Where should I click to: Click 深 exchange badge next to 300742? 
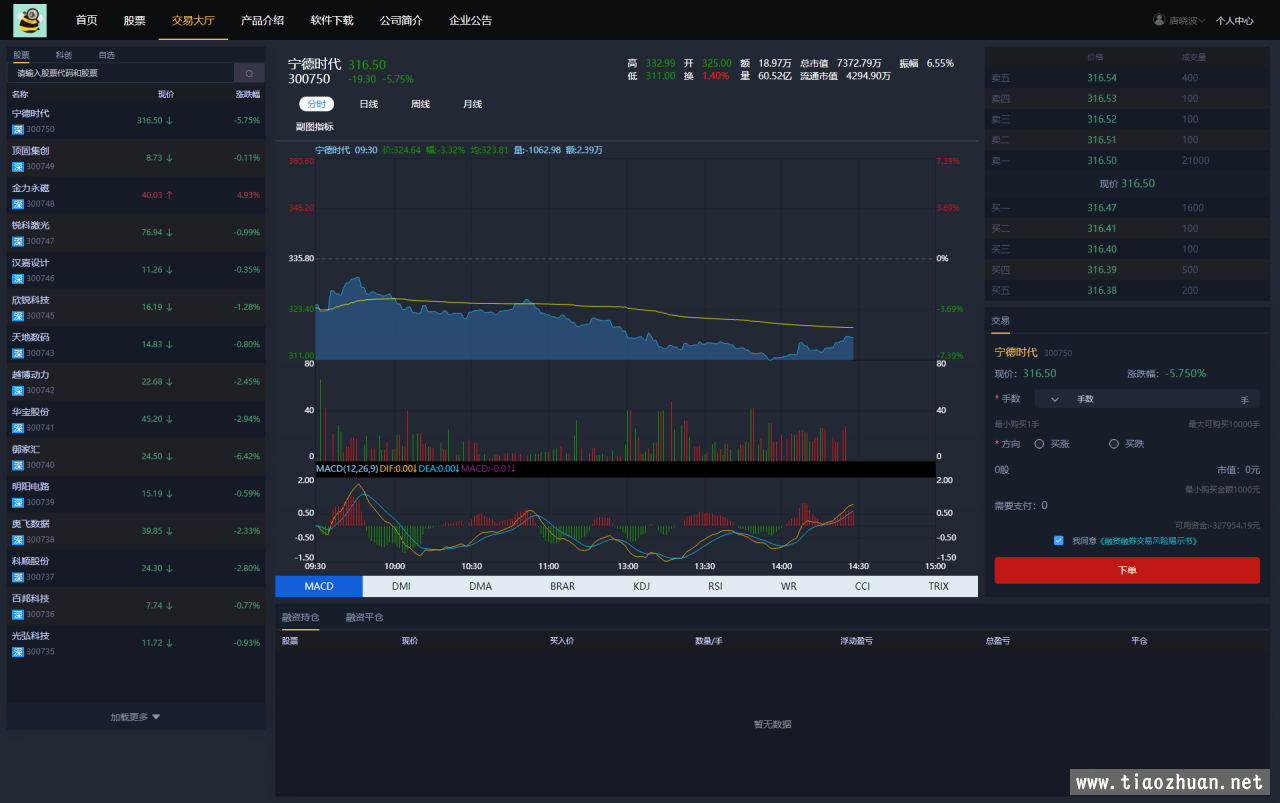pos(17,390)
